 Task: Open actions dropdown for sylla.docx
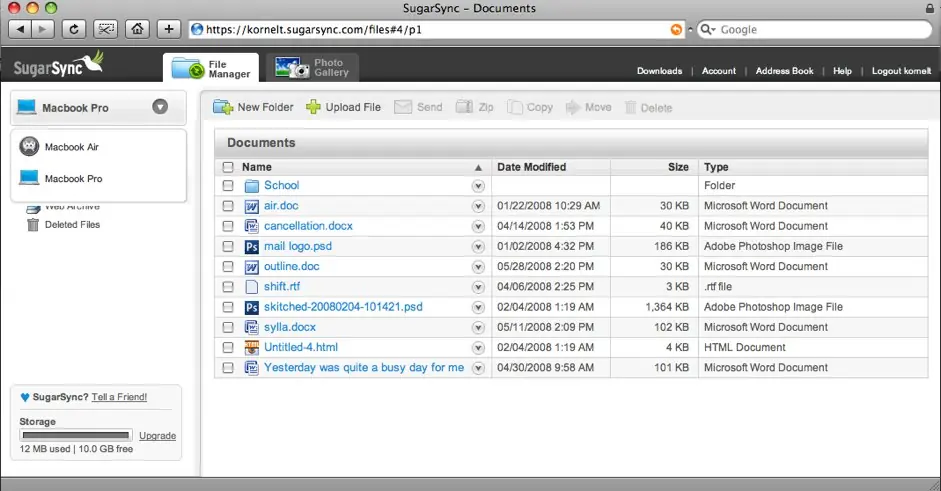click(x=478, y=328)
